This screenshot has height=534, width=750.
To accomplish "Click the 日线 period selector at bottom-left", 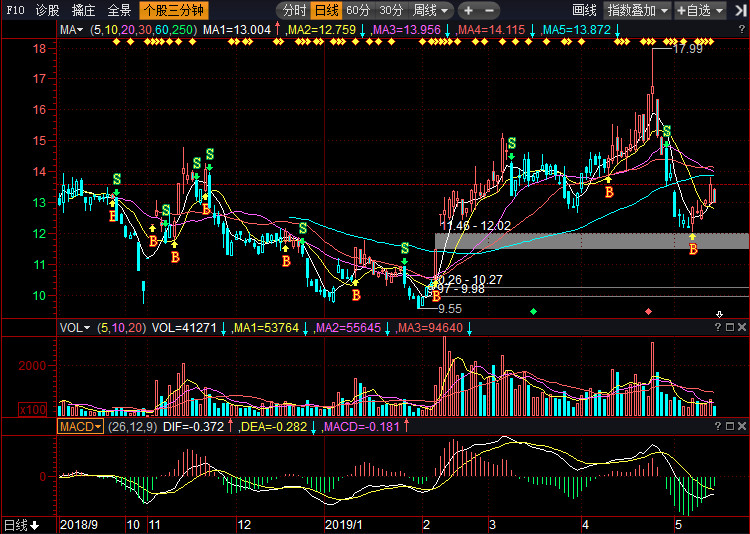I will (21, 524).
